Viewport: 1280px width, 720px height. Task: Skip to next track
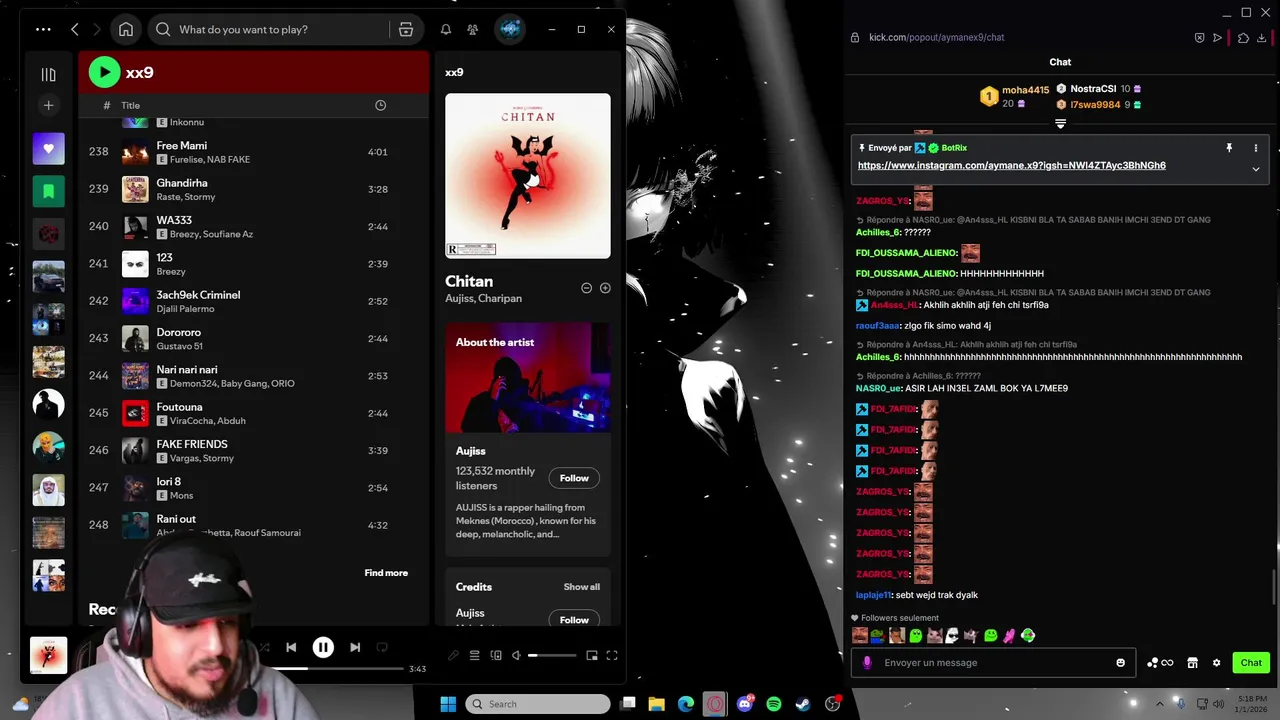click(x=355, y=648)
